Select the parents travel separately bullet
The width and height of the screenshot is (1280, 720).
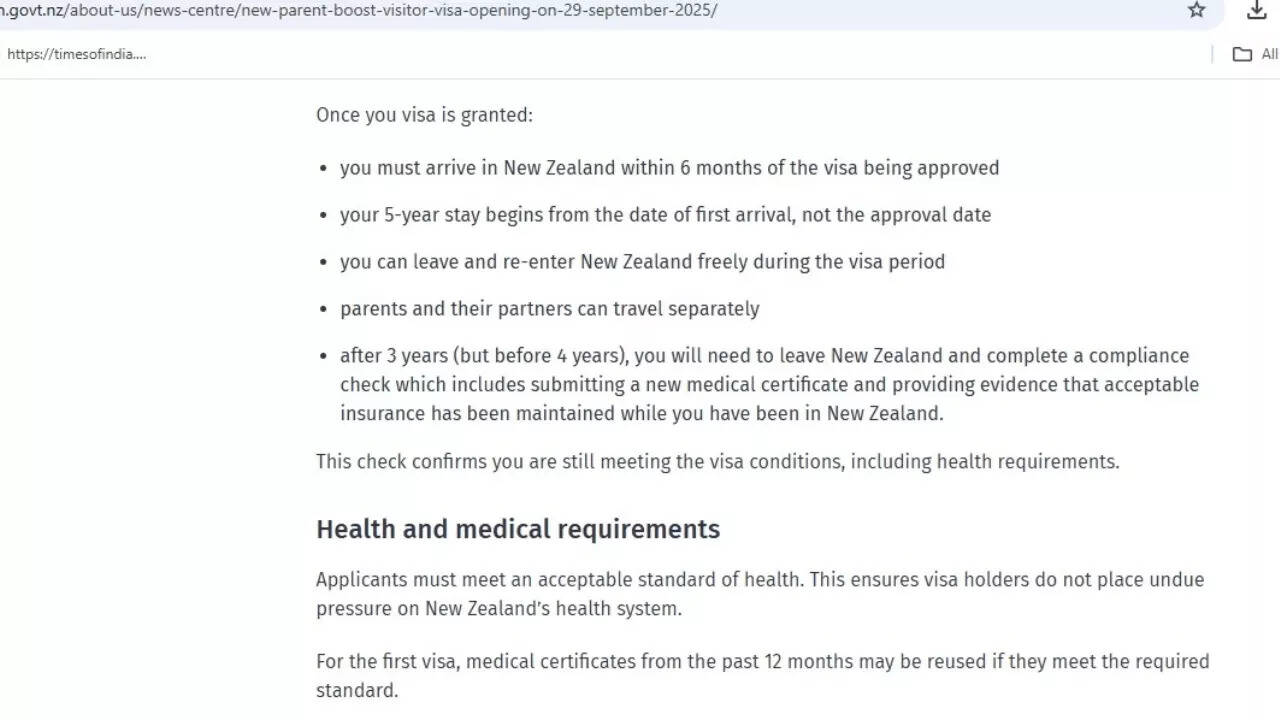click(549, 308)
